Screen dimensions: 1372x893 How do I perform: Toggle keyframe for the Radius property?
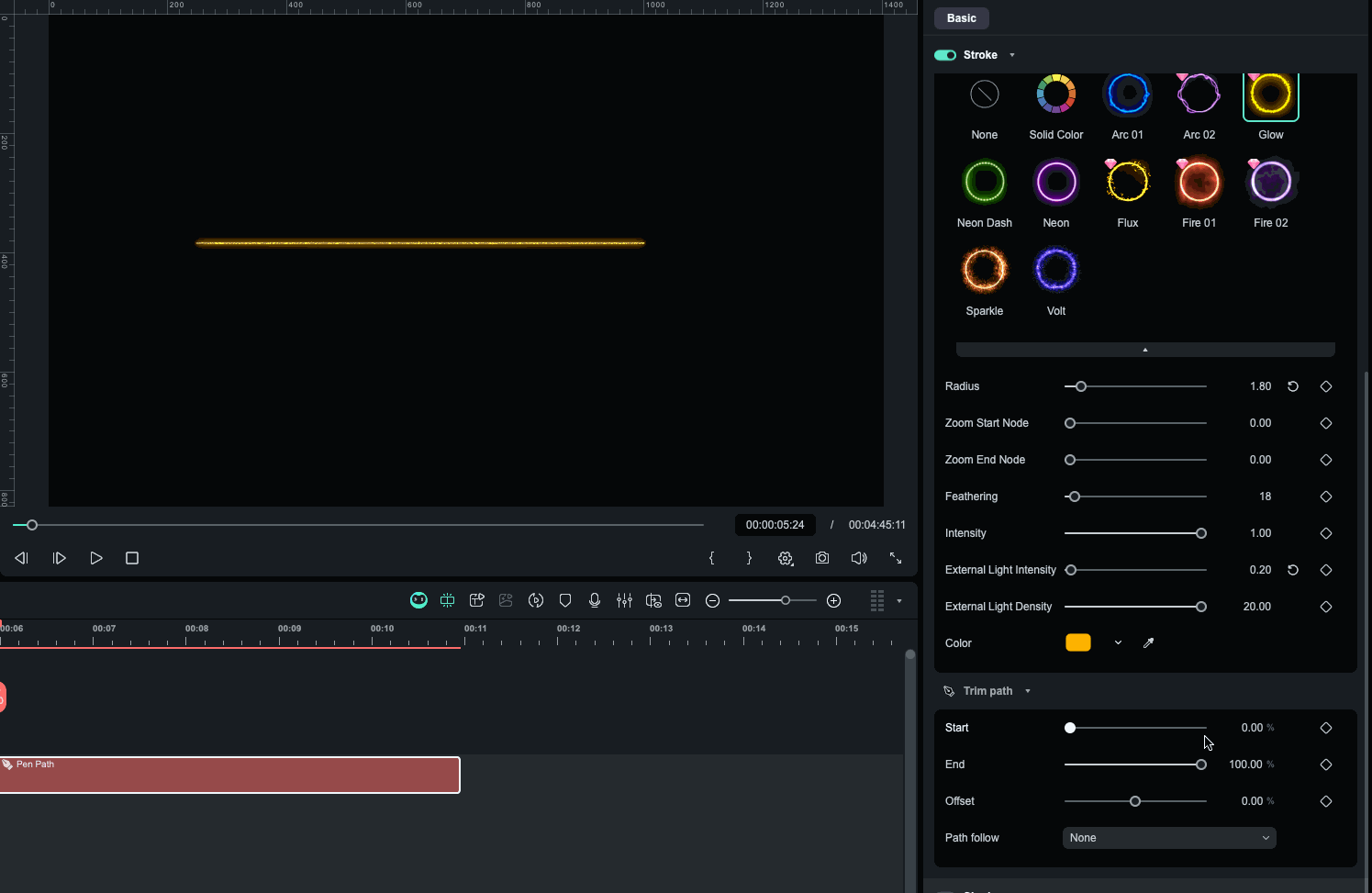pos(1325,386)
